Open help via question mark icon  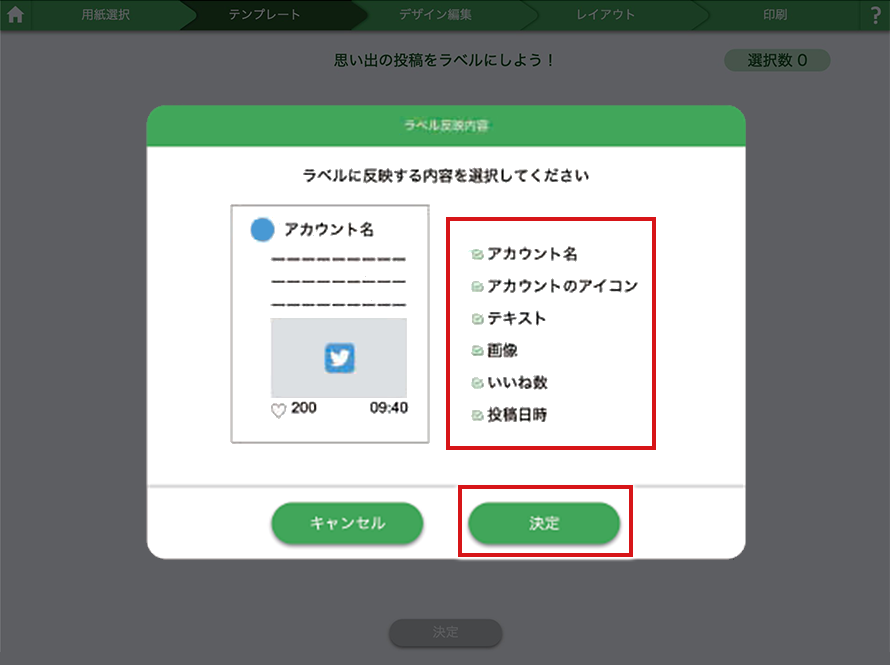tap(876, 15)
